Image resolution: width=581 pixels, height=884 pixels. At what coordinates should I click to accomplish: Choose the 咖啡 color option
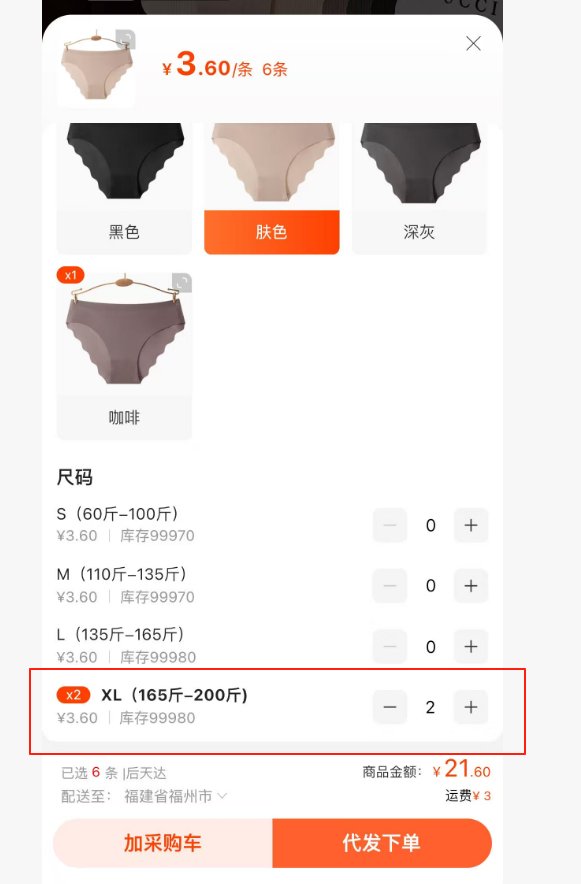(x=124, y=353)
